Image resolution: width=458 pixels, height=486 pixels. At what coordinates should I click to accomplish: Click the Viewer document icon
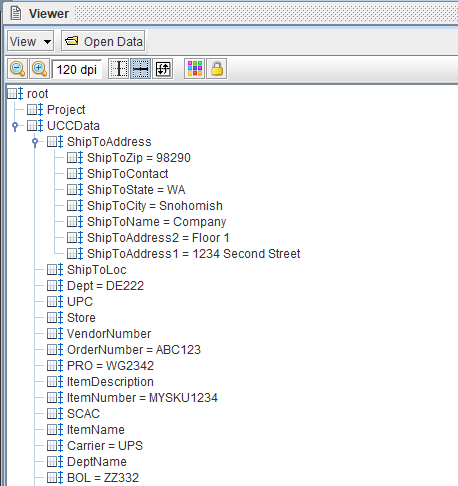(15, 13)
